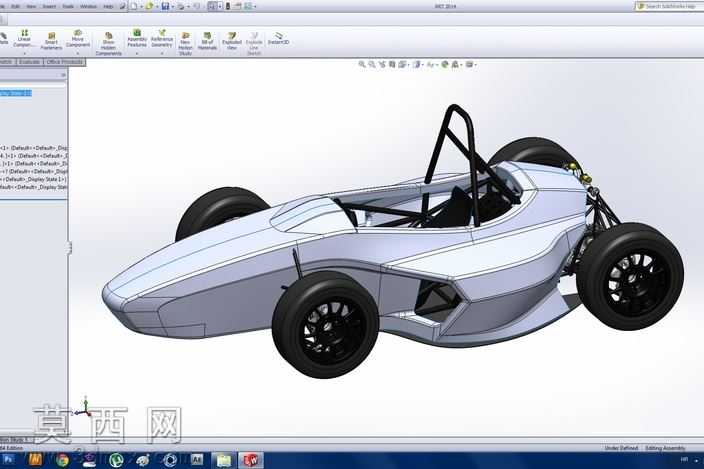Toggle the Instant3D tool
This screenshot has width=704, height=469.
(x=278, y=39)
